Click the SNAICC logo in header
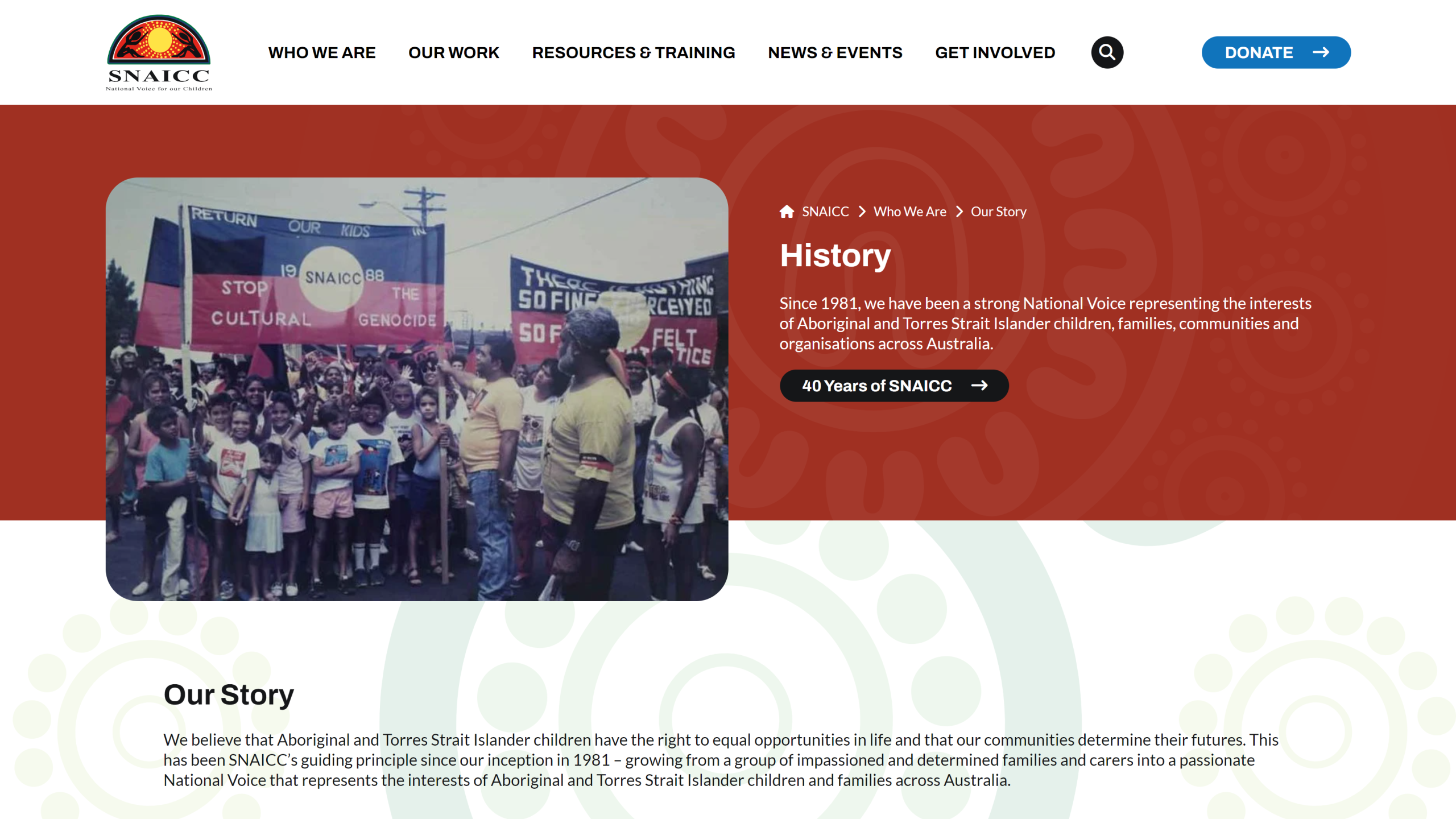 coord(159,52)
